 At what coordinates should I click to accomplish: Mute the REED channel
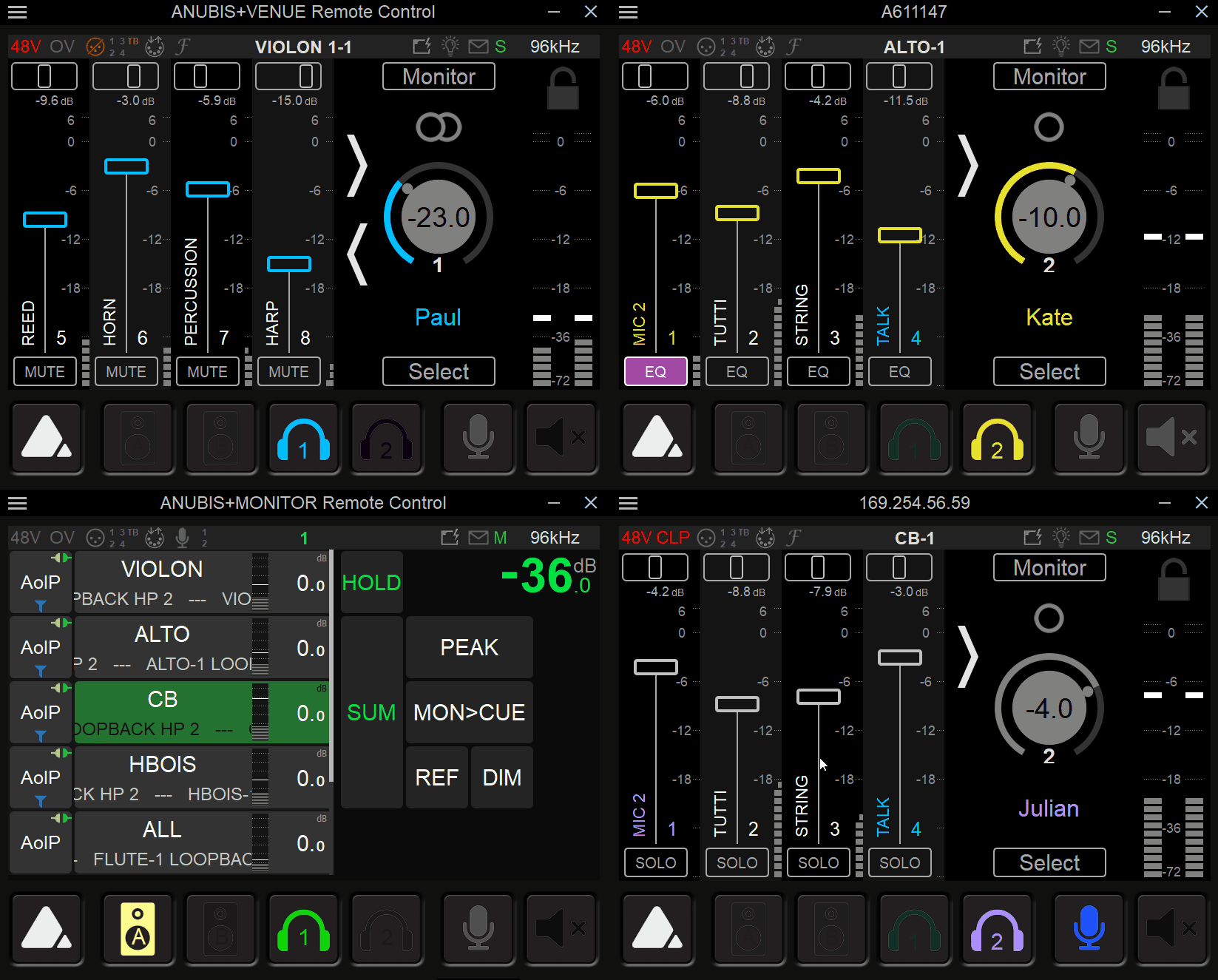(x=44, y=371)
